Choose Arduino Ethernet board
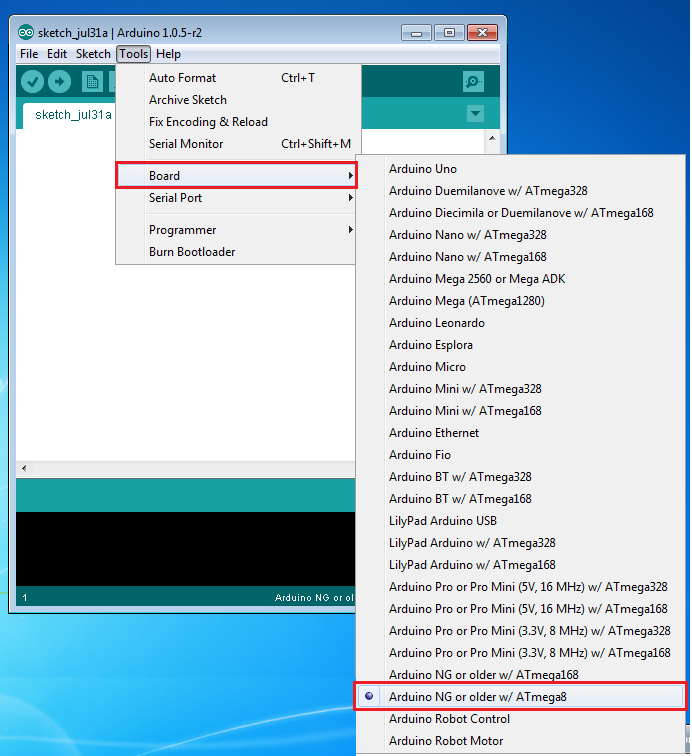 (x=520, y=433)
